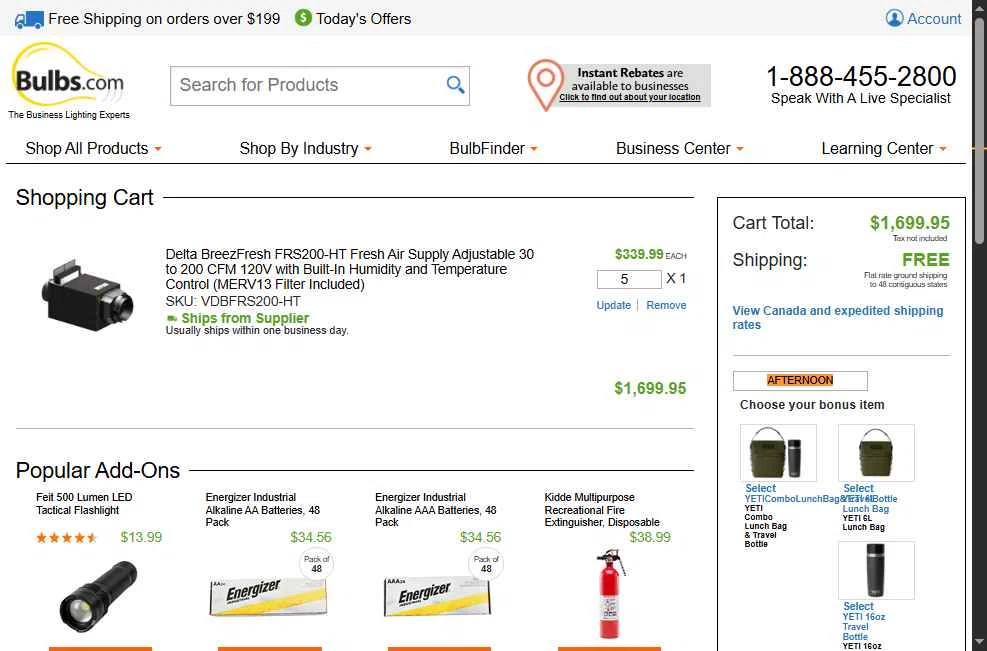Viewport: 987px width, 651px height.
Task: Click the SKU: VDBFRS200-HT text
Action: click(x=233, y=302)
